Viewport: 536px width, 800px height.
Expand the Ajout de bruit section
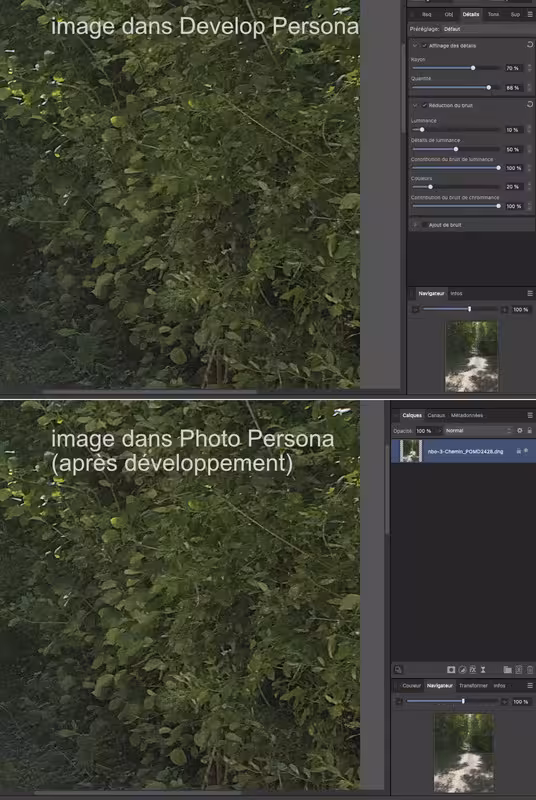pos(415,225)
